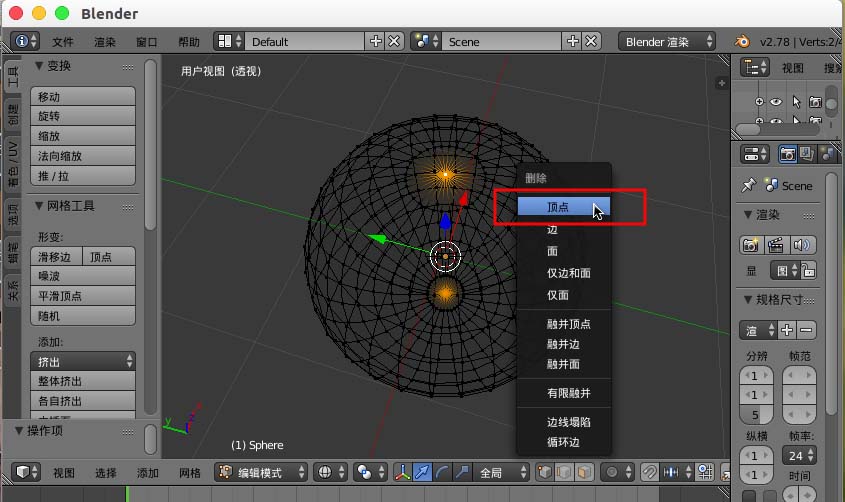This screenshot has height=502, width=845.
Task: Choose 顶点 in the delete menu
Action: [564, 207]
